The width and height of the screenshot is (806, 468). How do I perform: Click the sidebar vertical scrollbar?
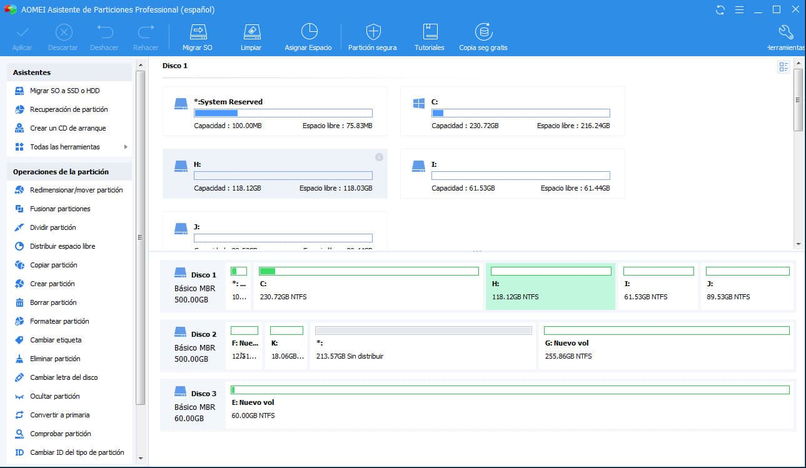(140, 237)
